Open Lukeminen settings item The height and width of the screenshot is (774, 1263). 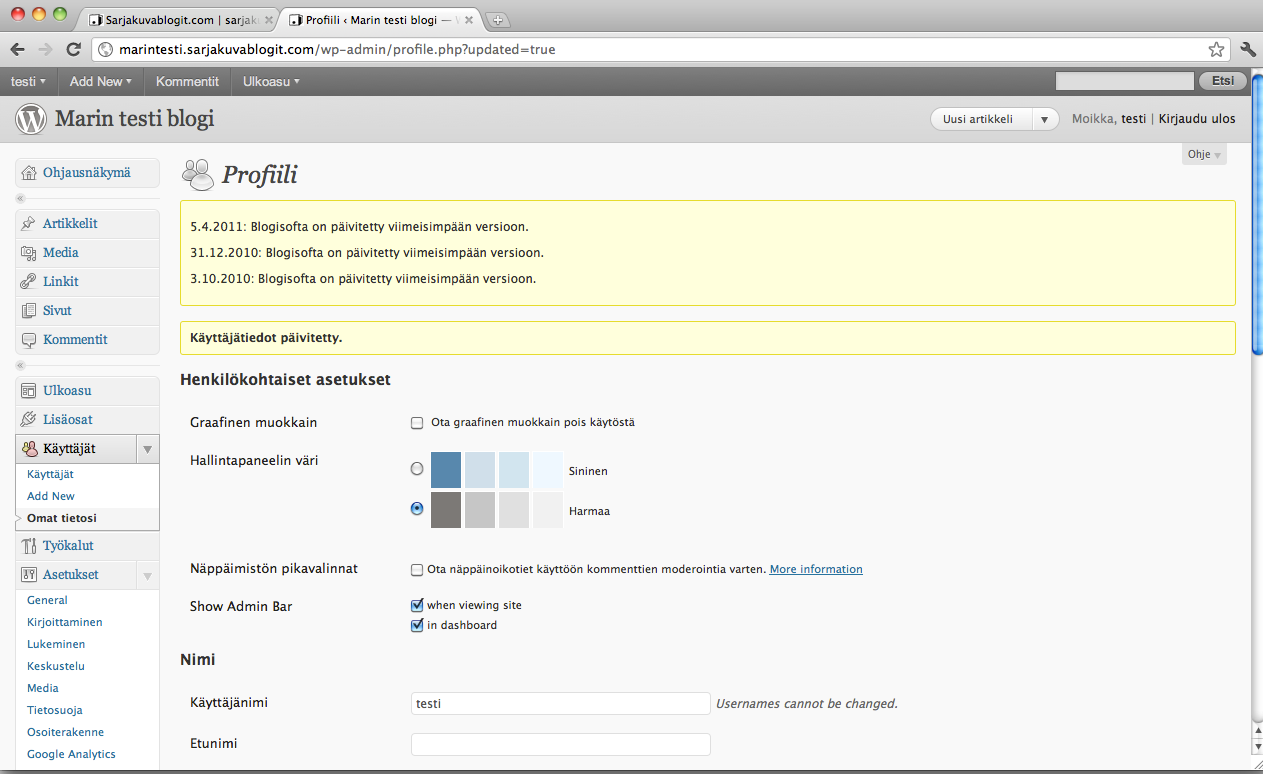pos(56,644)
